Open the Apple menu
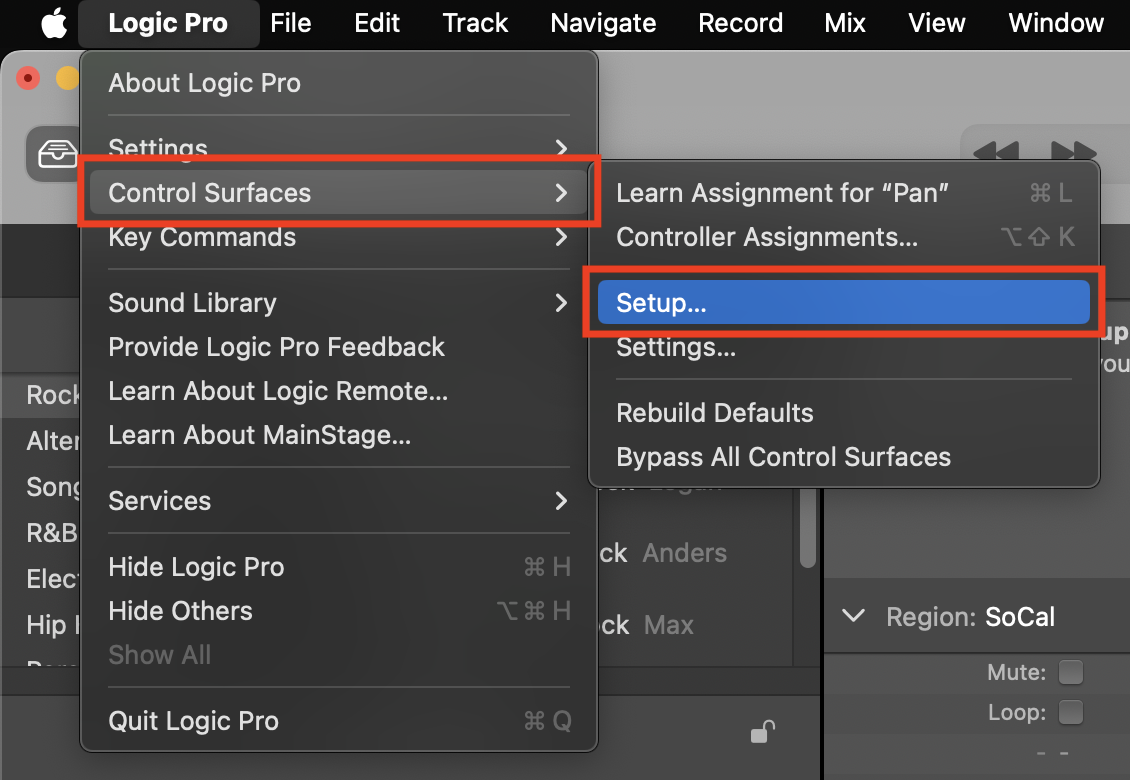Screen dimensions: 1130x780 pos(54,23)
